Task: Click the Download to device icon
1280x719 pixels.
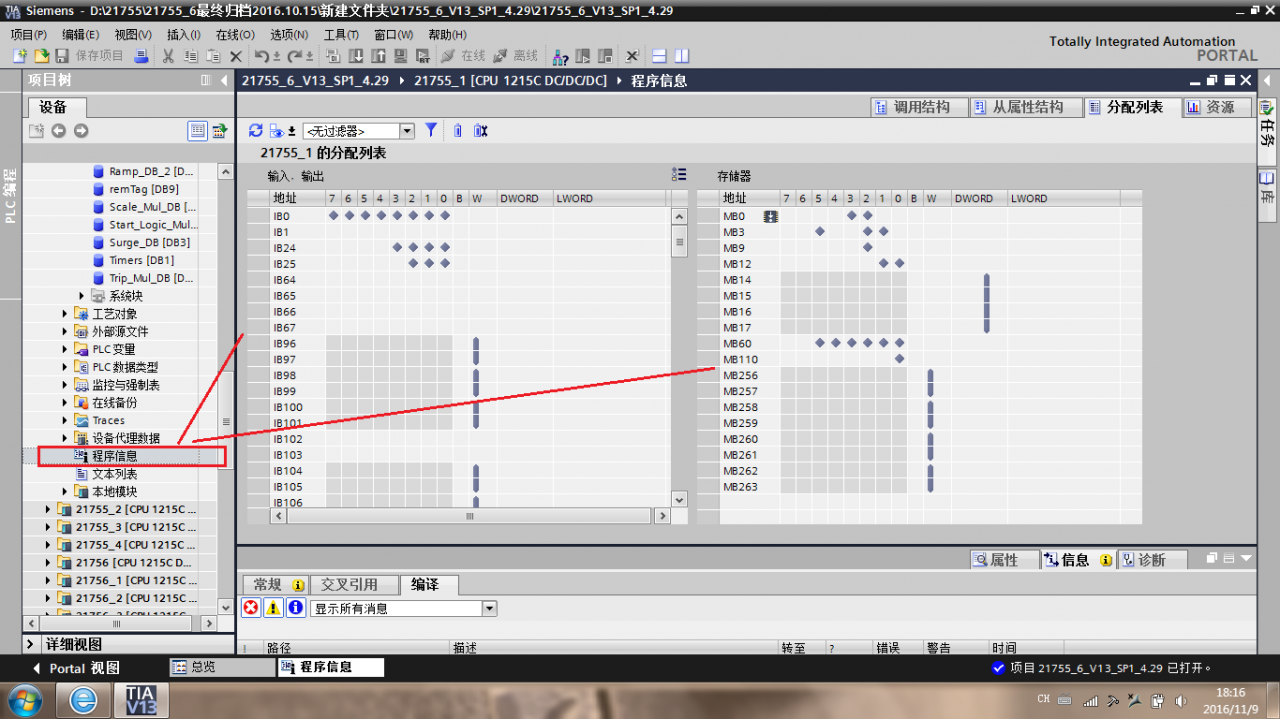Action: 357,56
